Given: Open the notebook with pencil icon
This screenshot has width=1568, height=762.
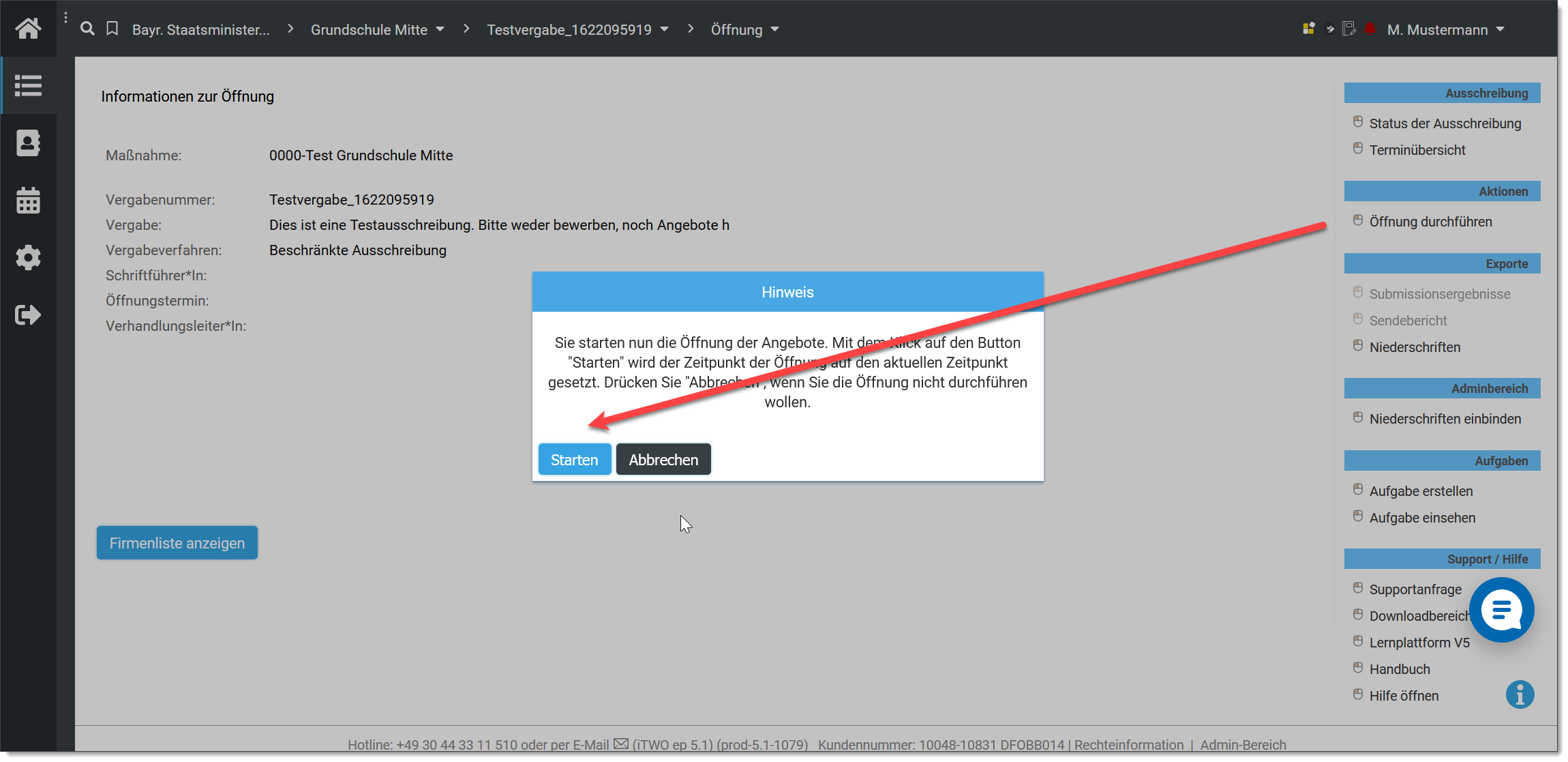Looking at the screenshot, I should tap(1349, 29).
